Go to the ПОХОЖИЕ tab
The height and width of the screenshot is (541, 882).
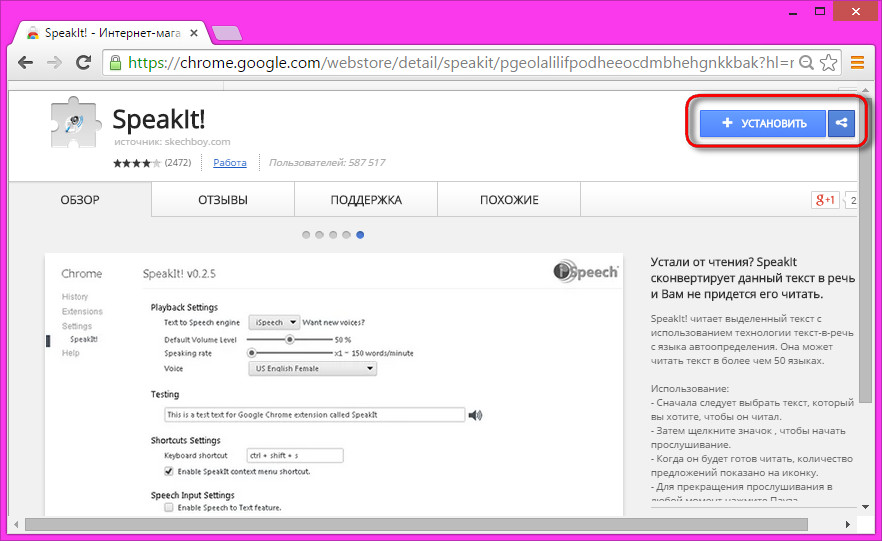[509, 200]
